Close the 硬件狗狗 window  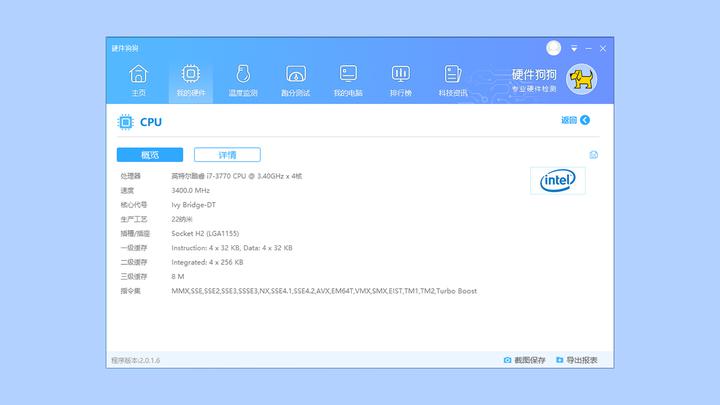coord(603,48)
